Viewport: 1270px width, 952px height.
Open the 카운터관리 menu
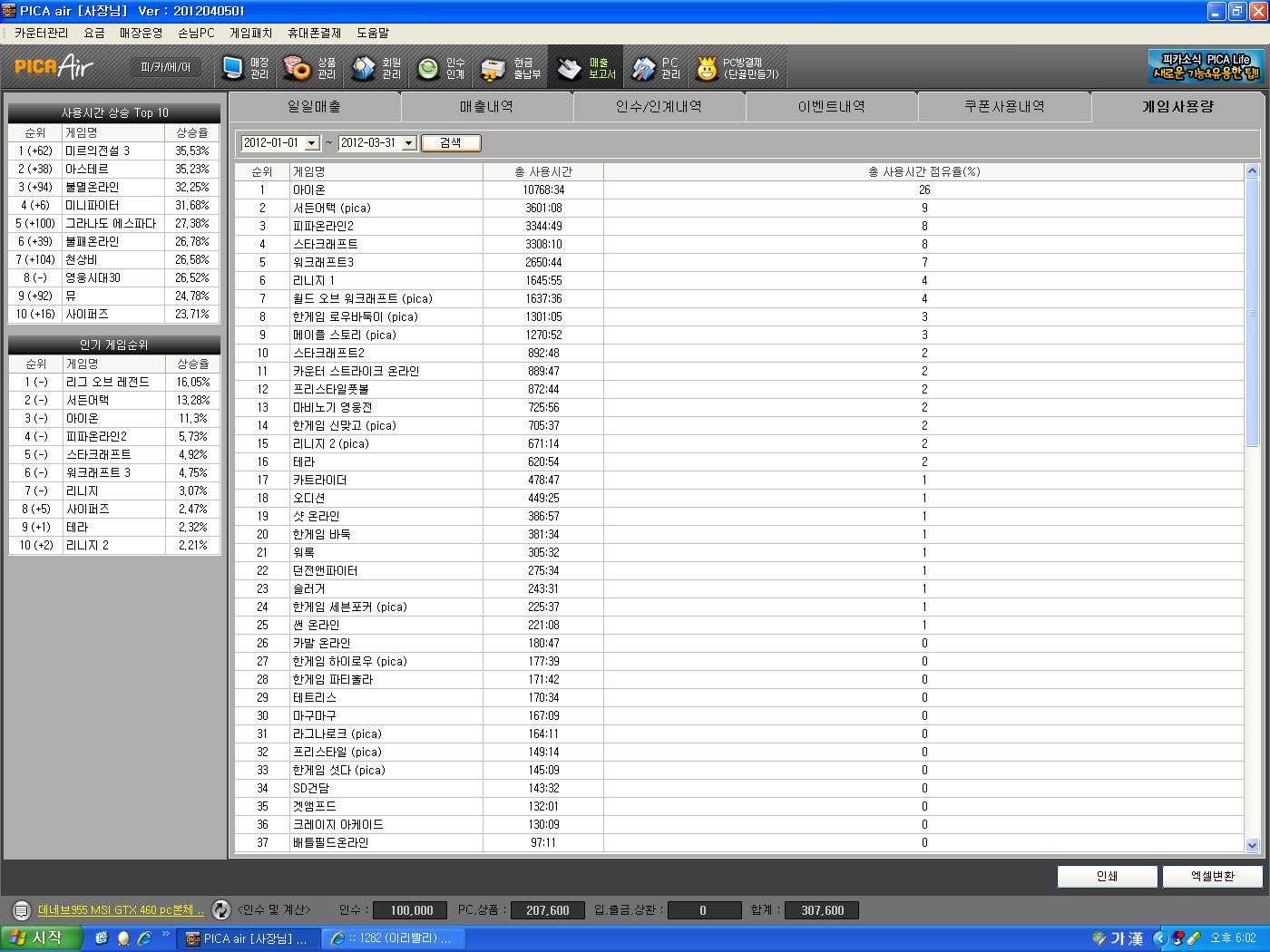click(41, 33)
